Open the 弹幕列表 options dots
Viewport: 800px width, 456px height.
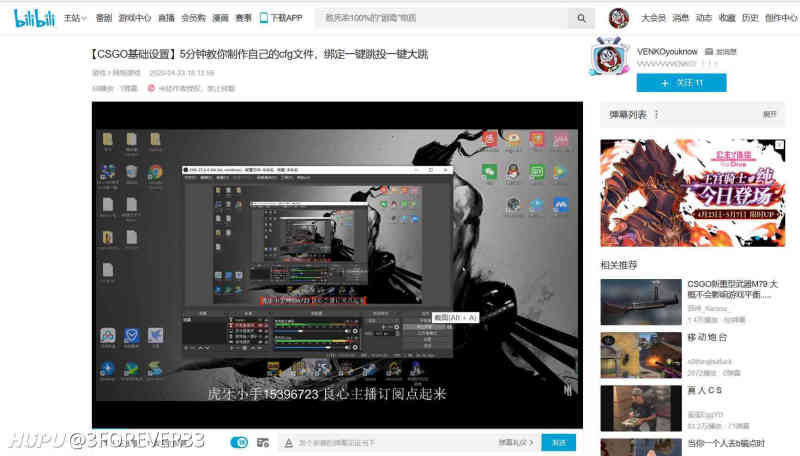click(x=657, y=114)
